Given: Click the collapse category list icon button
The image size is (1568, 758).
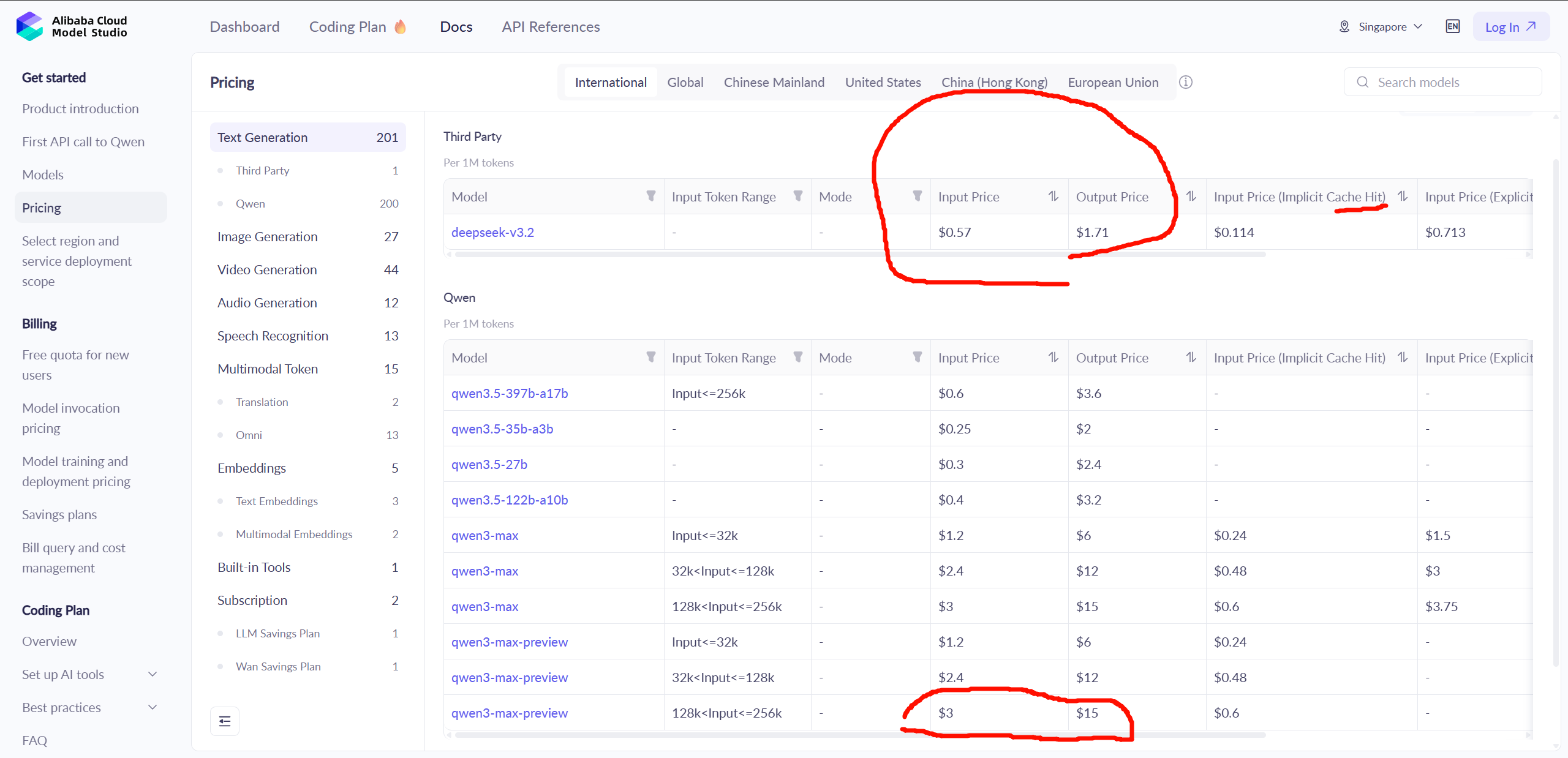Looking at the screenshot, I should point(225,721).
